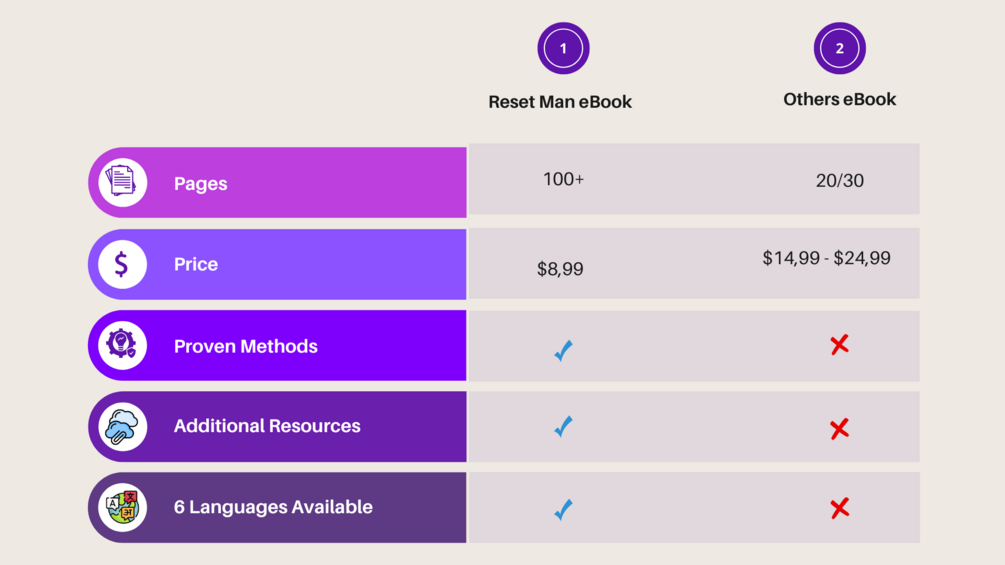The height and width of the screenshot is (565, 1005).
Task: Click the Price dollar sign icon
Action: (122, 264)
